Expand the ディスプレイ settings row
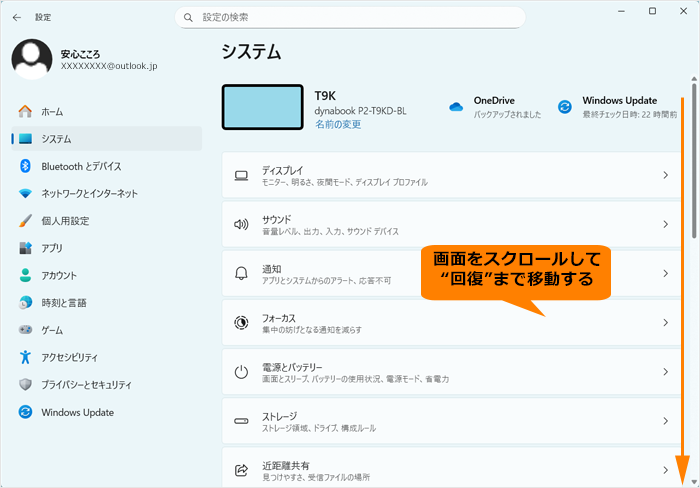Image resolution: width=700 pixels, height=488 pixels. 450,176
